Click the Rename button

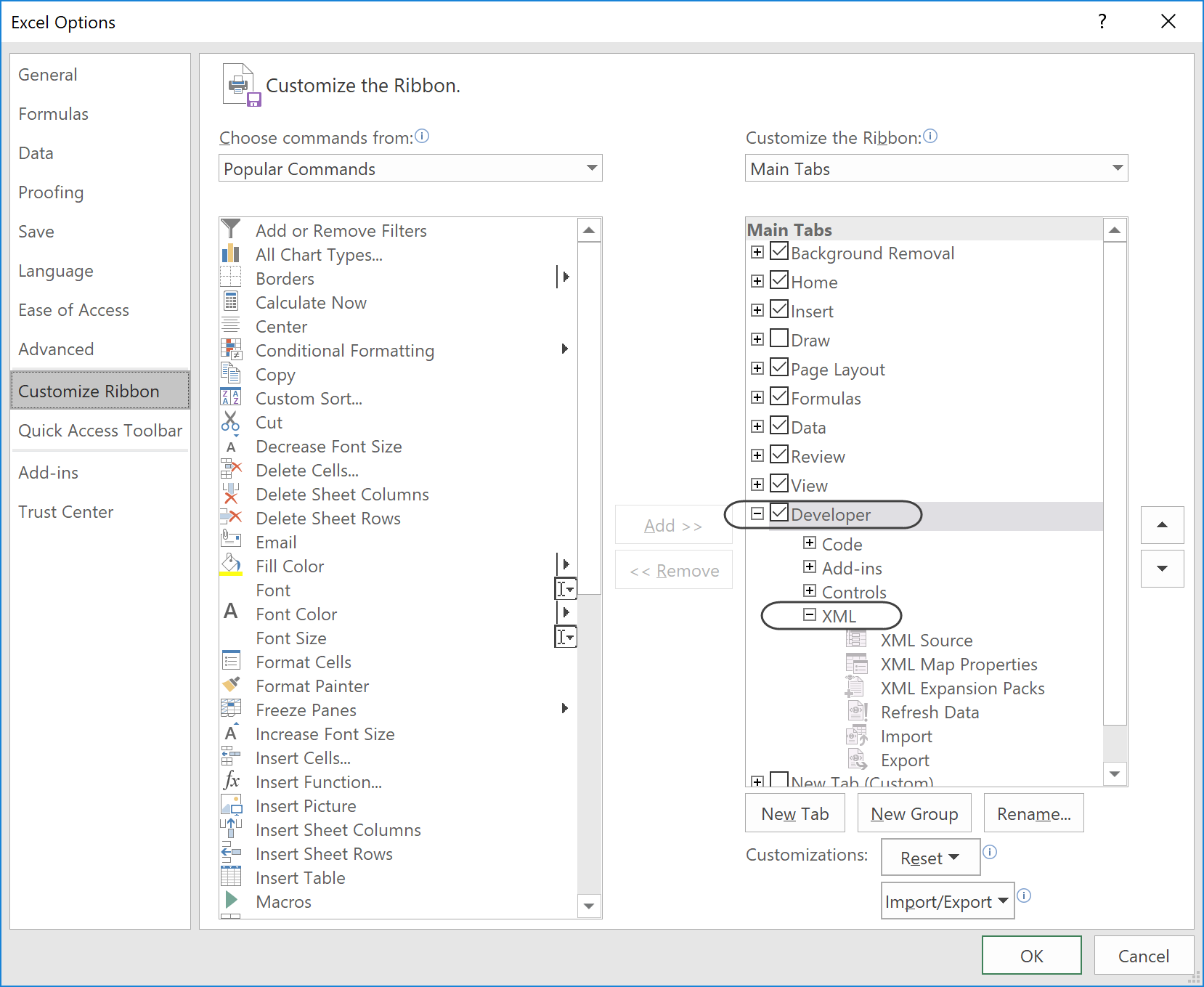tap(1033, 813)
